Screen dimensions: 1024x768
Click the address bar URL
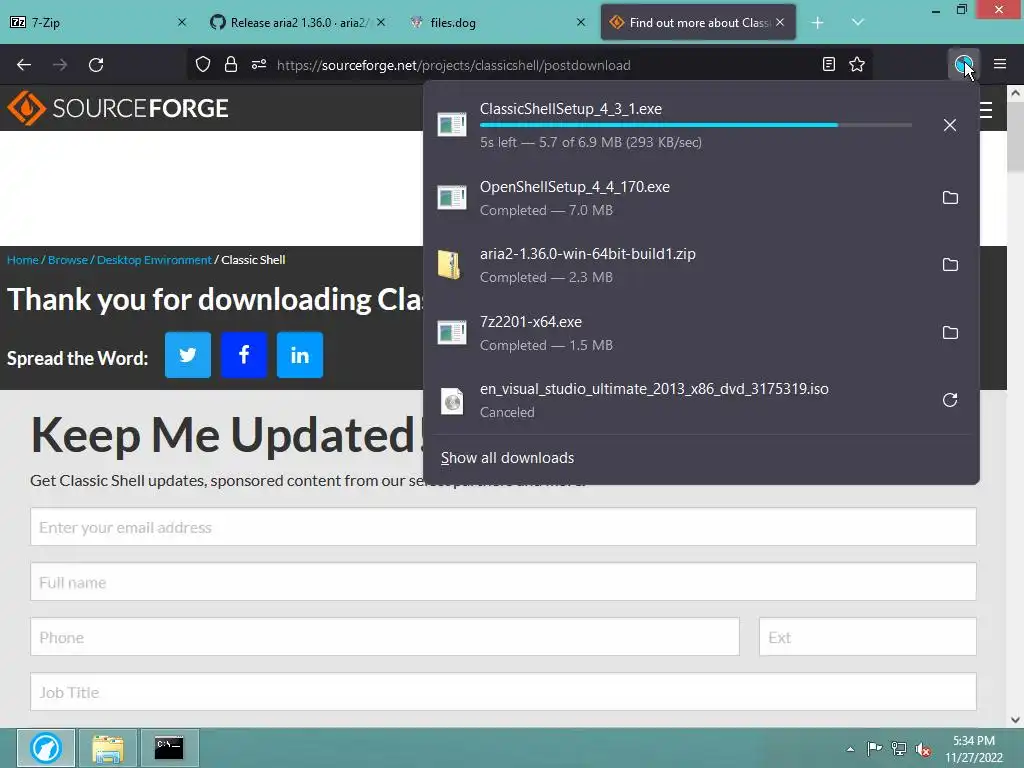coord(454,65)
